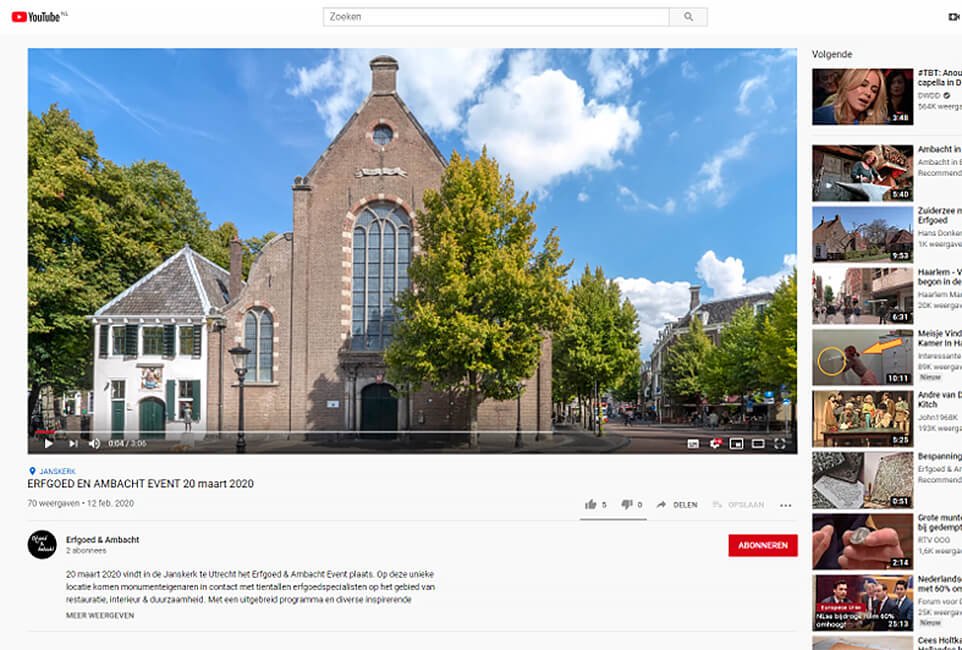The image size is (962, 650).
Task: Skip to the next video
Action: pyautogui.click(x=73, y=443)
